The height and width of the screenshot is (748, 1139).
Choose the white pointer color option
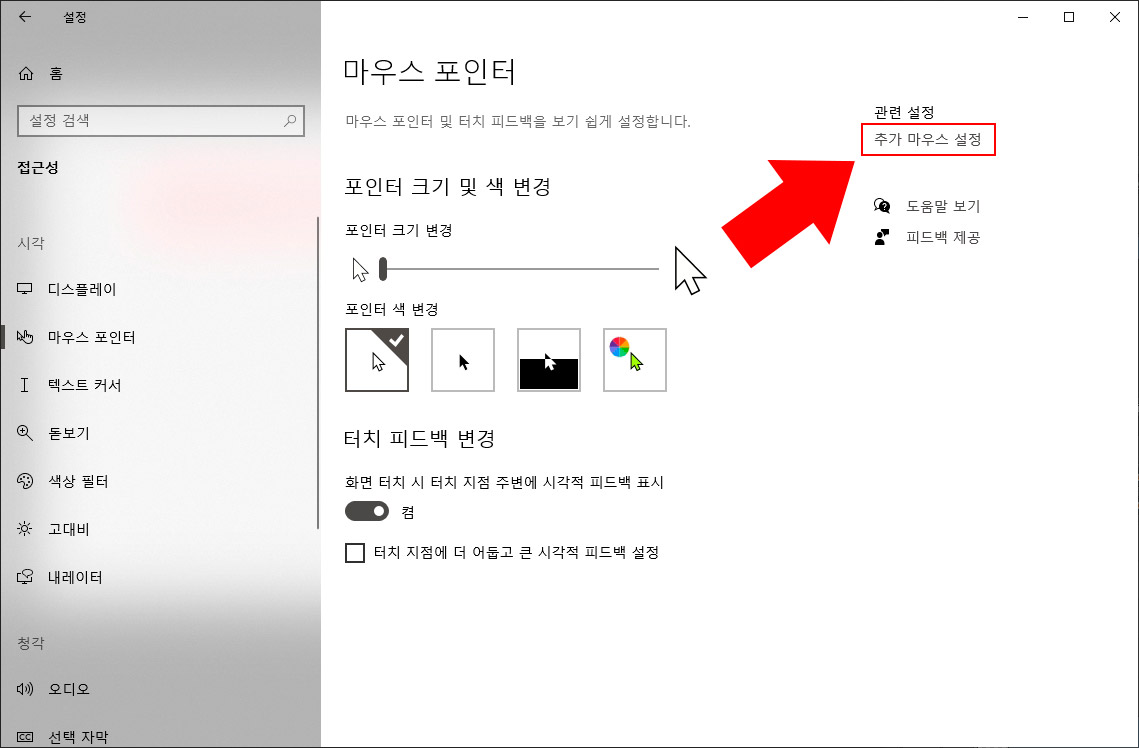(x=377, y=359)
